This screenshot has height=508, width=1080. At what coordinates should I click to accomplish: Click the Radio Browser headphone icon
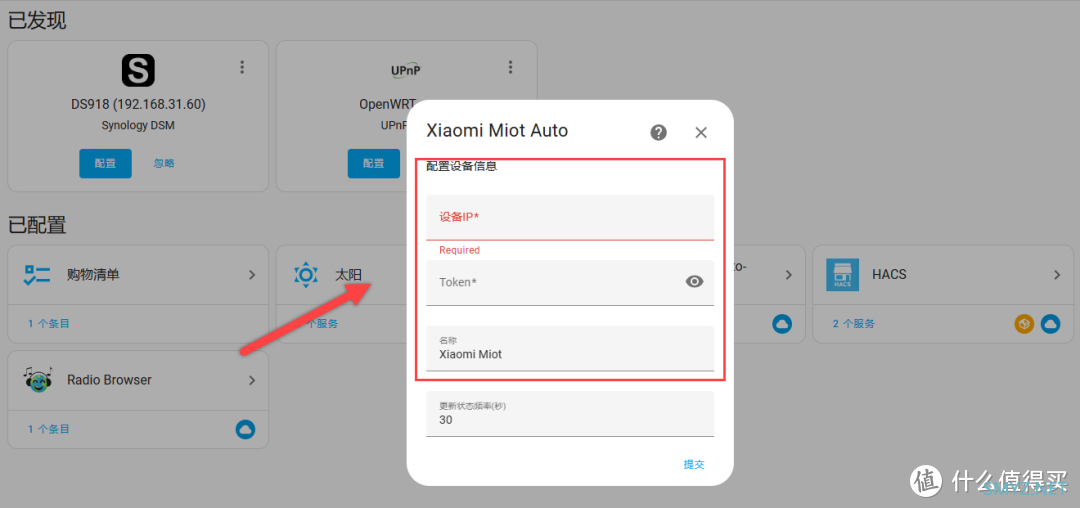tap(37, 379)
